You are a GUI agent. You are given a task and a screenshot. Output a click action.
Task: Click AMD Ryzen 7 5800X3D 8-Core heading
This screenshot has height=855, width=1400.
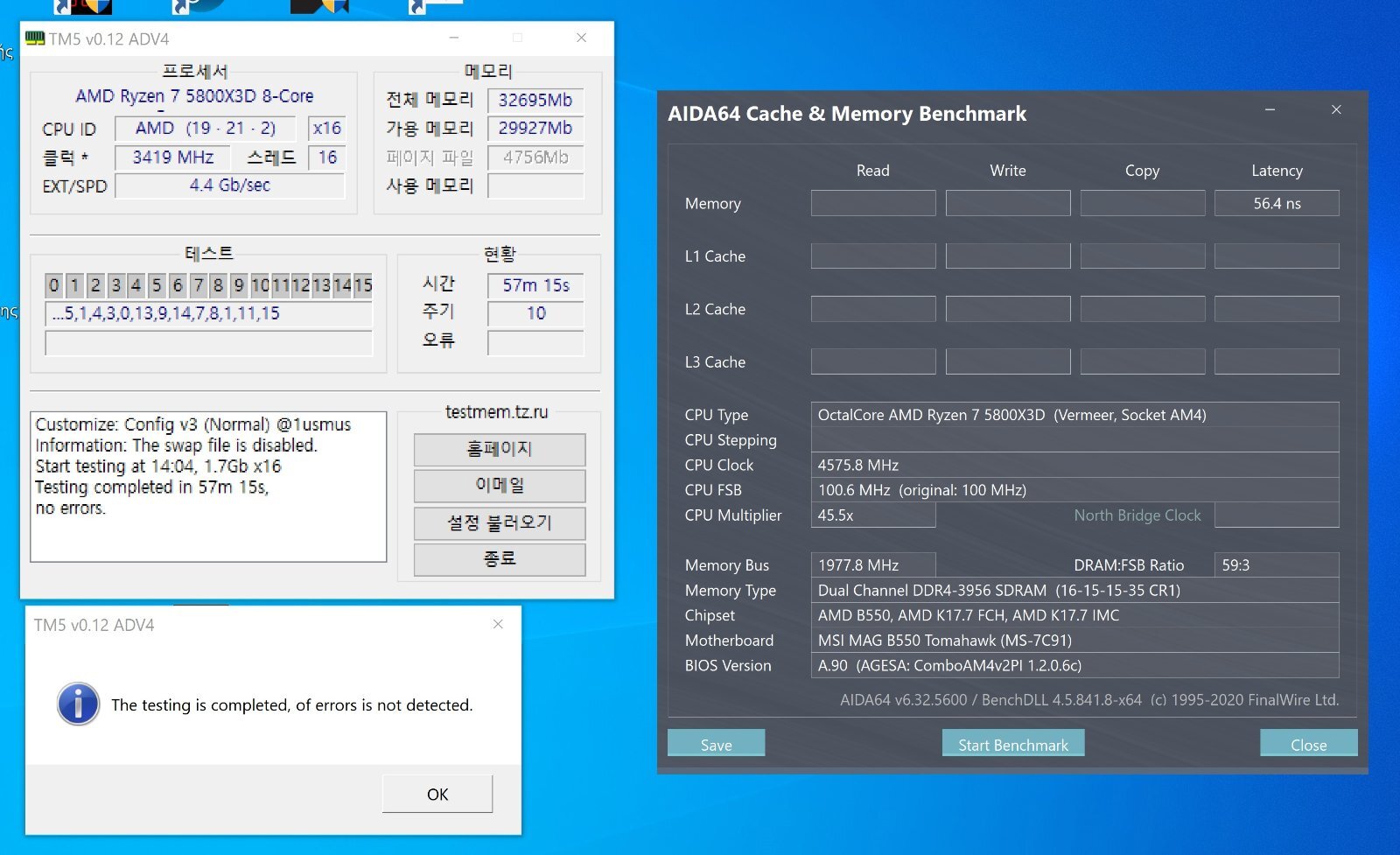pyautogui.click(x=194, y=96)
